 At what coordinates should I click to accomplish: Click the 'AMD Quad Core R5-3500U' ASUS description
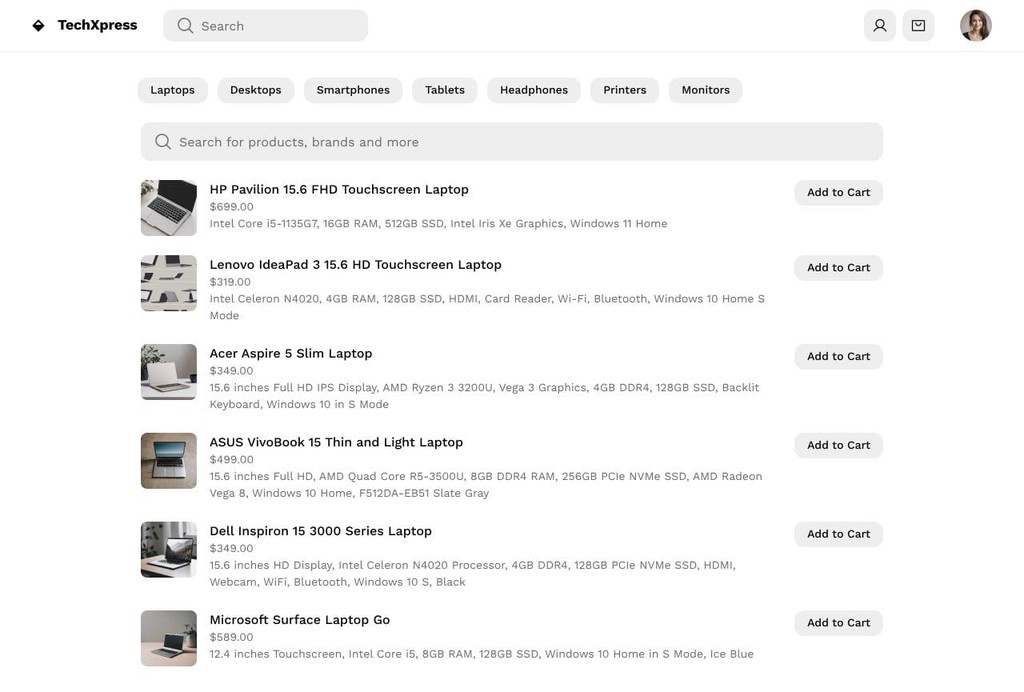[486, 484]
